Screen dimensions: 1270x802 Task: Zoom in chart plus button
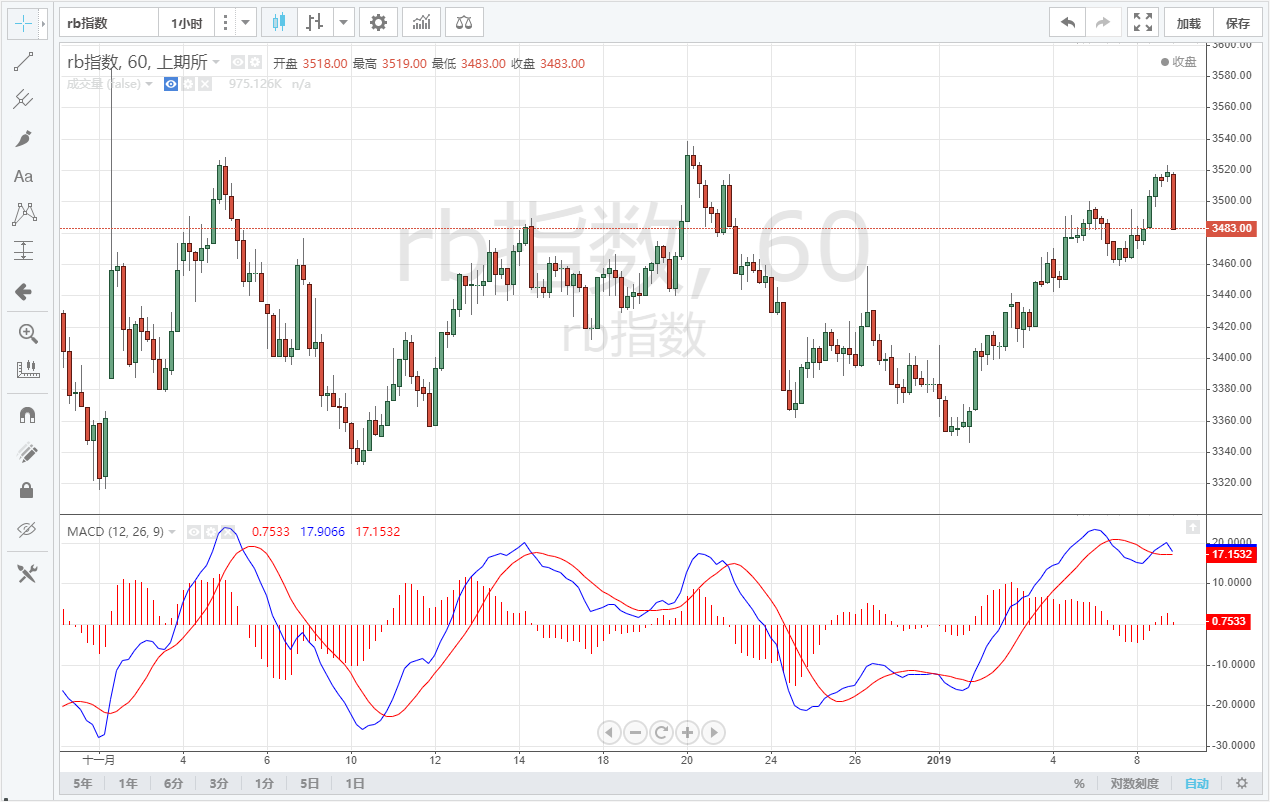[x=687, y=732]
